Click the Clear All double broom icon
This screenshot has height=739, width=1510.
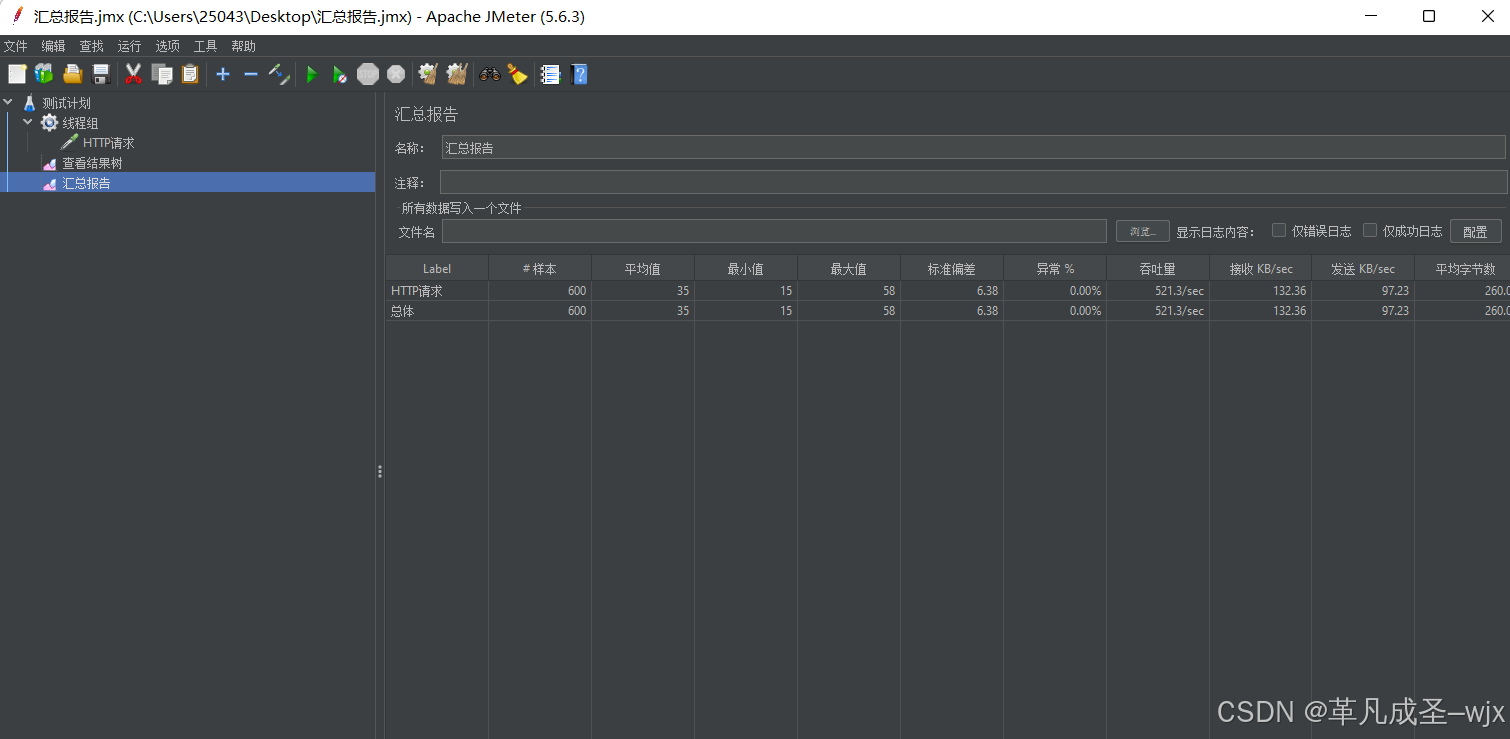click(x=457, y=74)
